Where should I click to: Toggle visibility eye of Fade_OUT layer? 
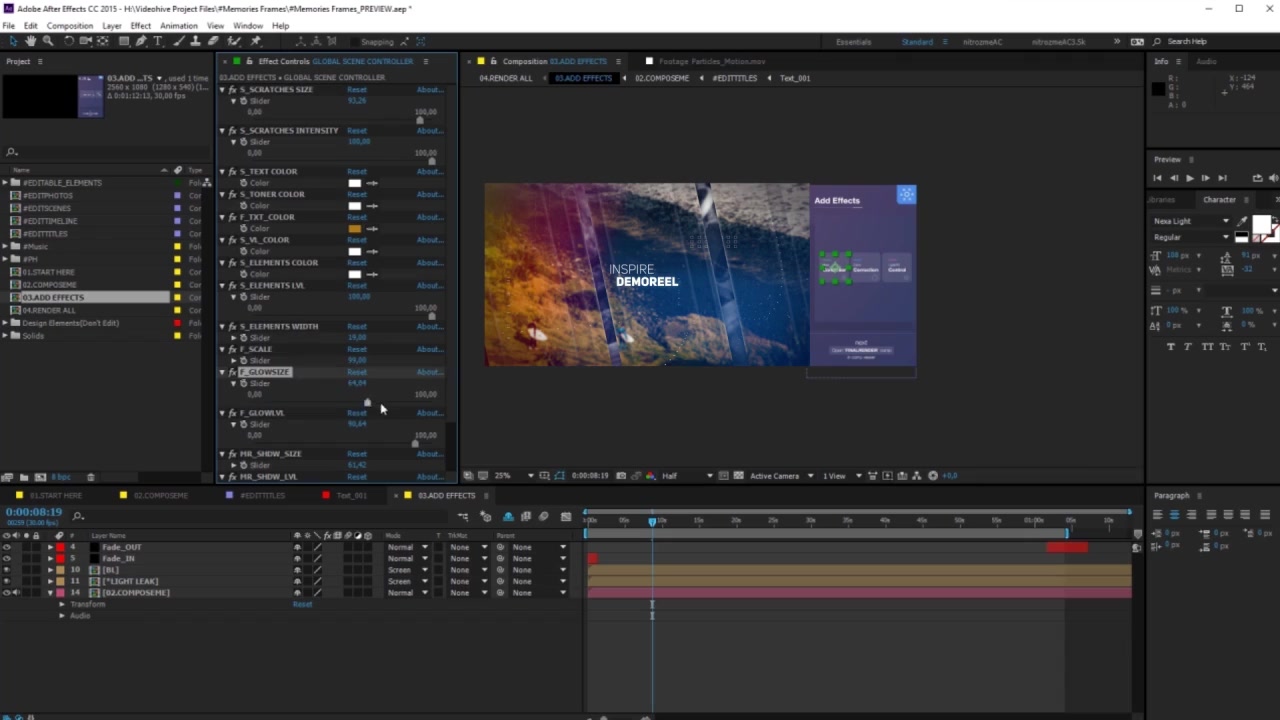6,547
